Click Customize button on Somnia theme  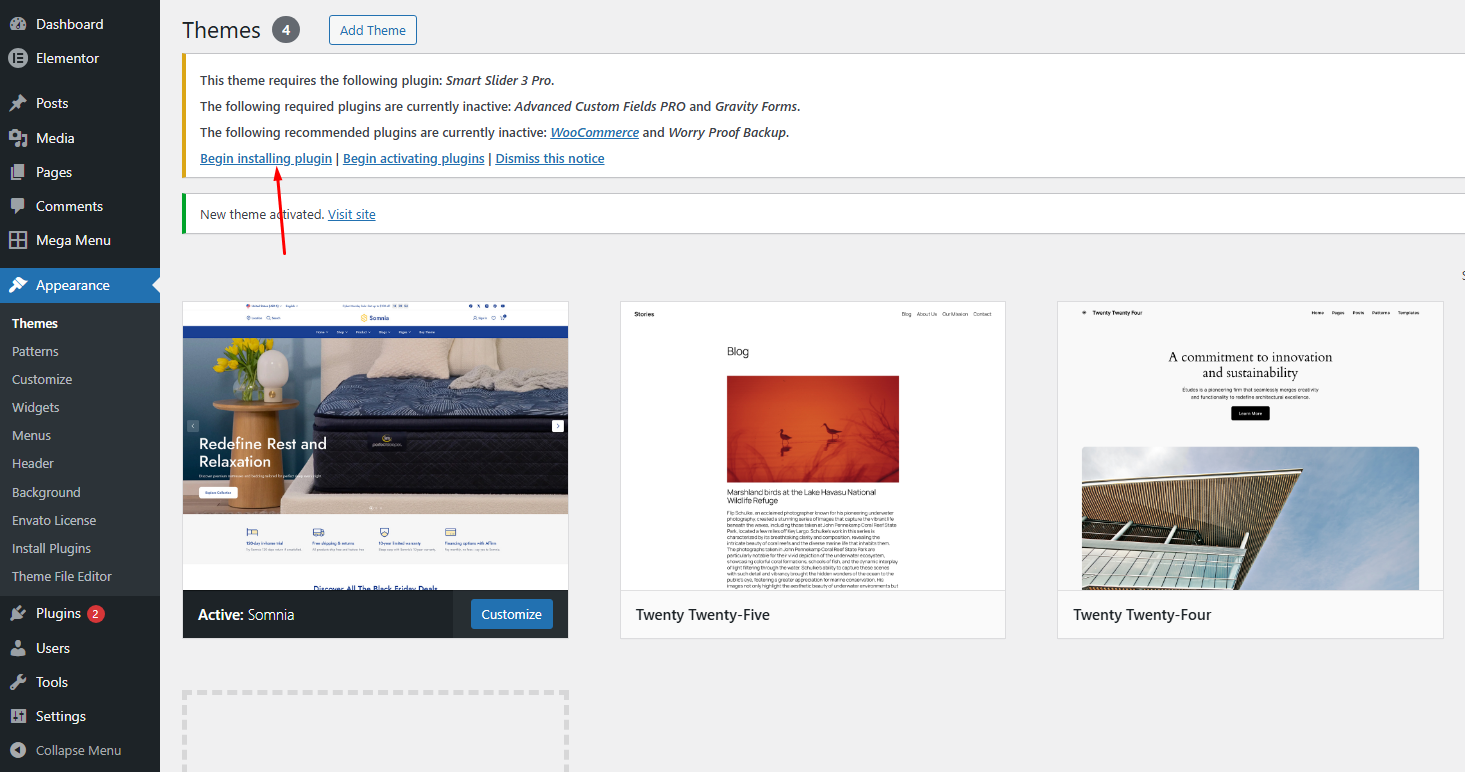click(x=511, y=614)
